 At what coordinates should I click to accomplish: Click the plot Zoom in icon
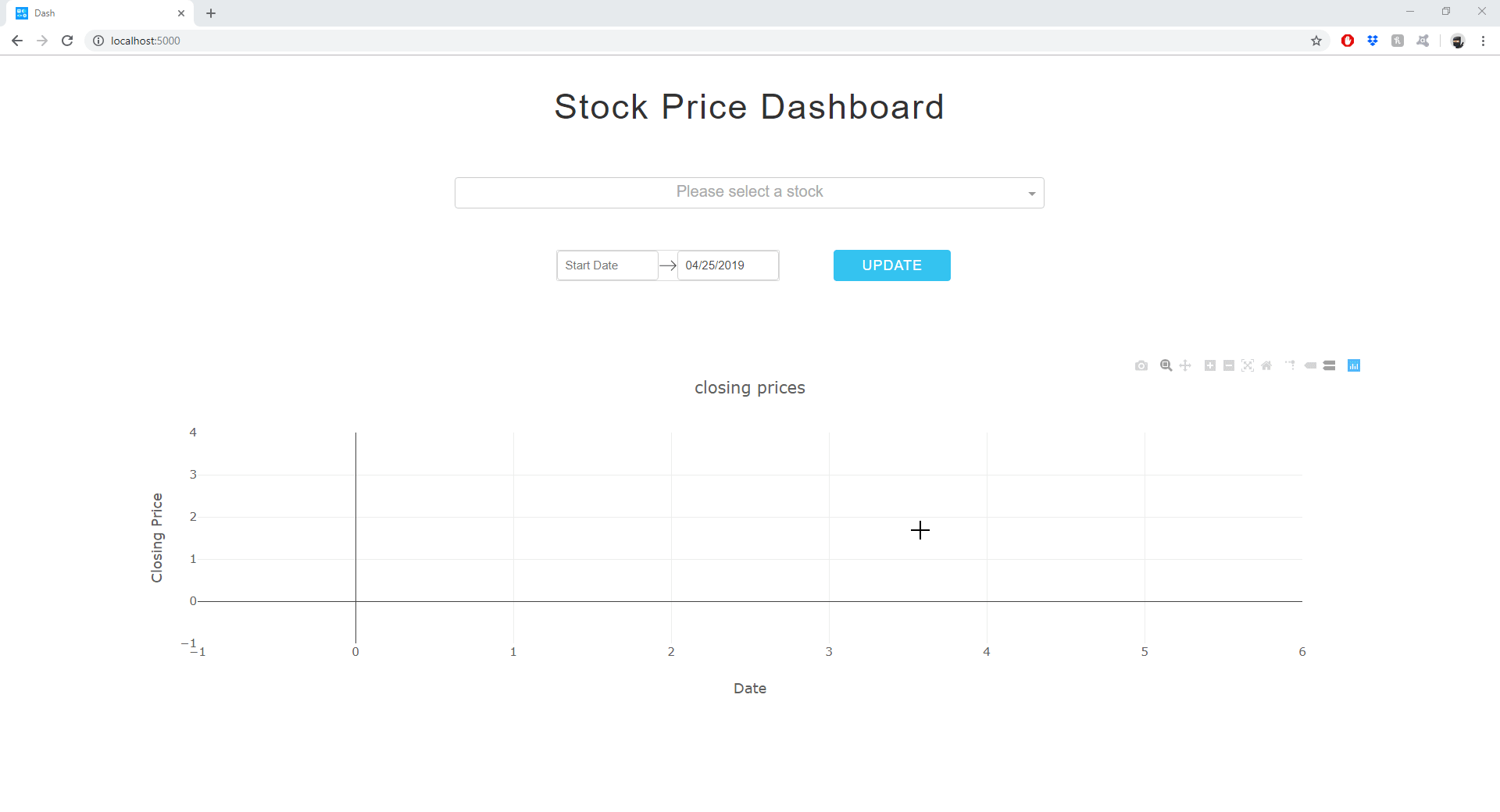(1210, 365)
